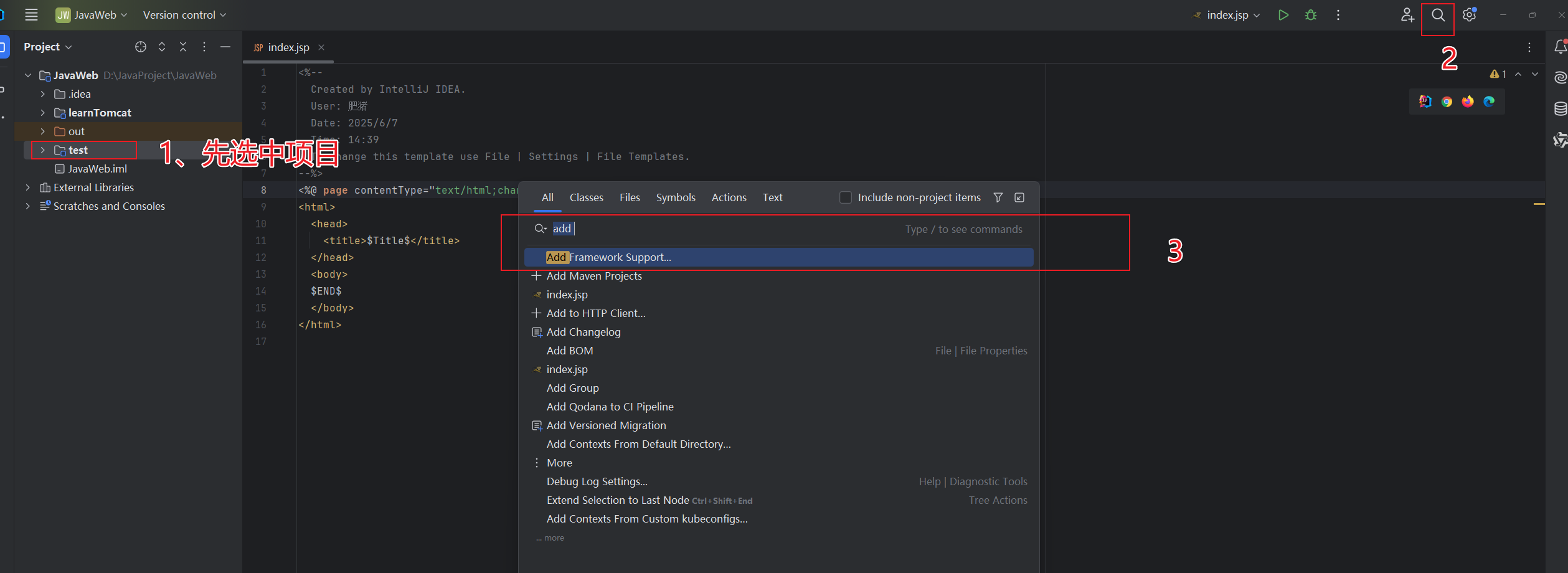The image size is (1568, 573).
Task: Click the '... more' link at list bottom
Action: point(550,538)
